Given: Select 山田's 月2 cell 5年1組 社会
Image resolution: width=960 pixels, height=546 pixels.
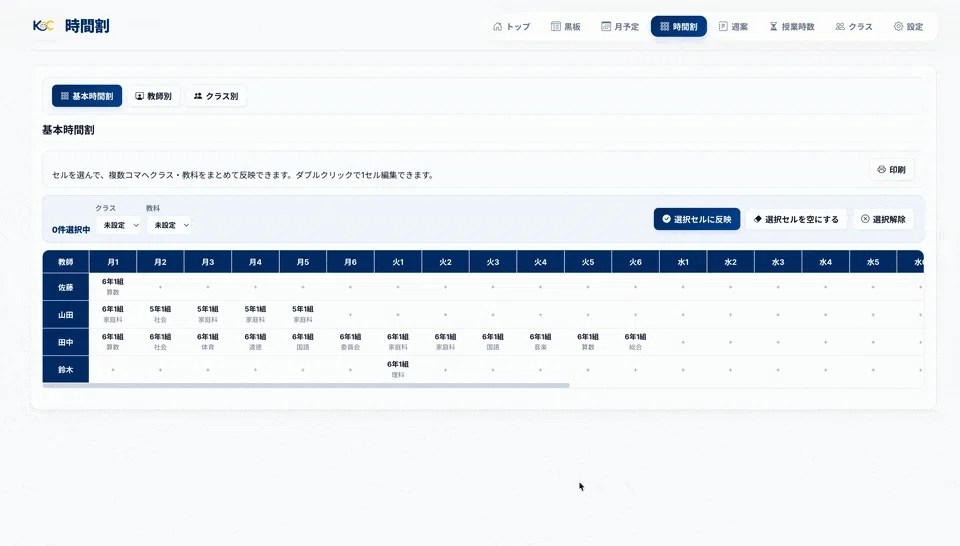Looking at the screenshot, I should pos(160,315).
